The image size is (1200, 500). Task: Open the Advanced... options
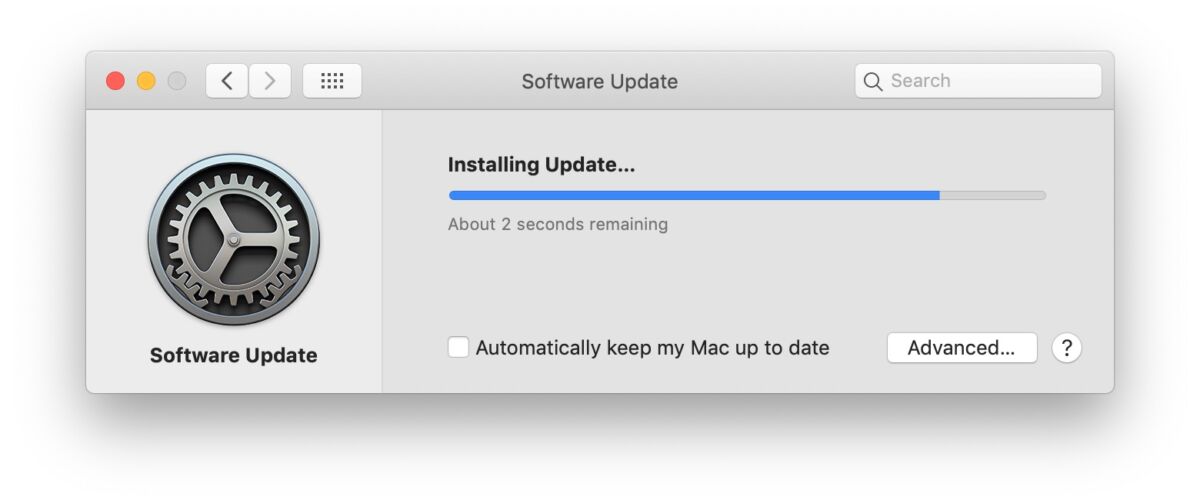pos(962,348)
